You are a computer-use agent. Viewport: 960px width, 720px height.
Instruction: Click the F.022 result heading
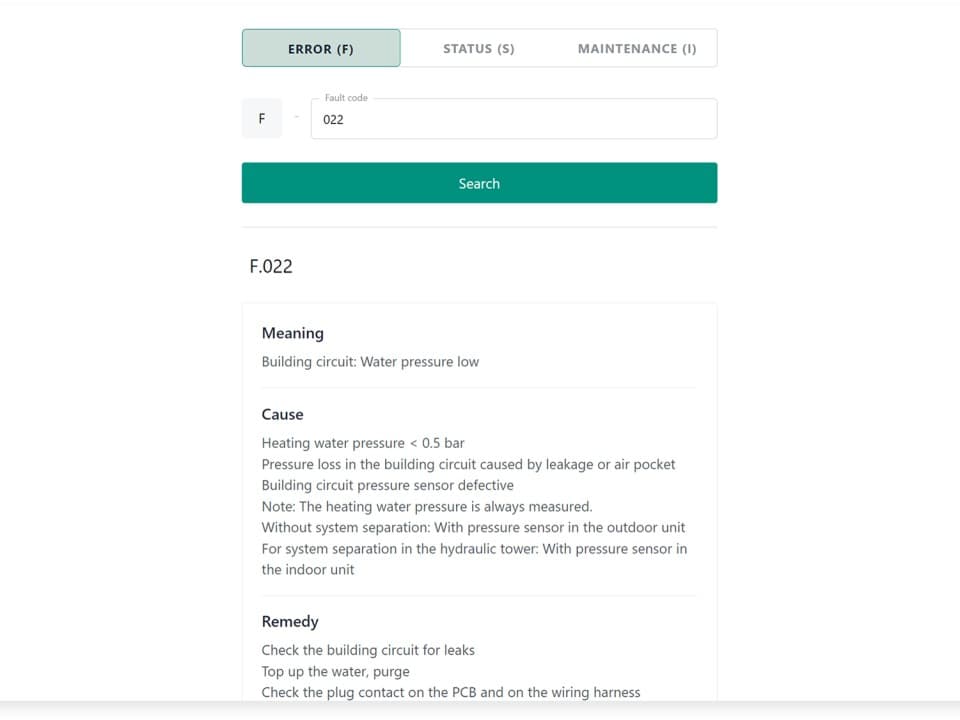pyautogui.click(x=271, y=266)
